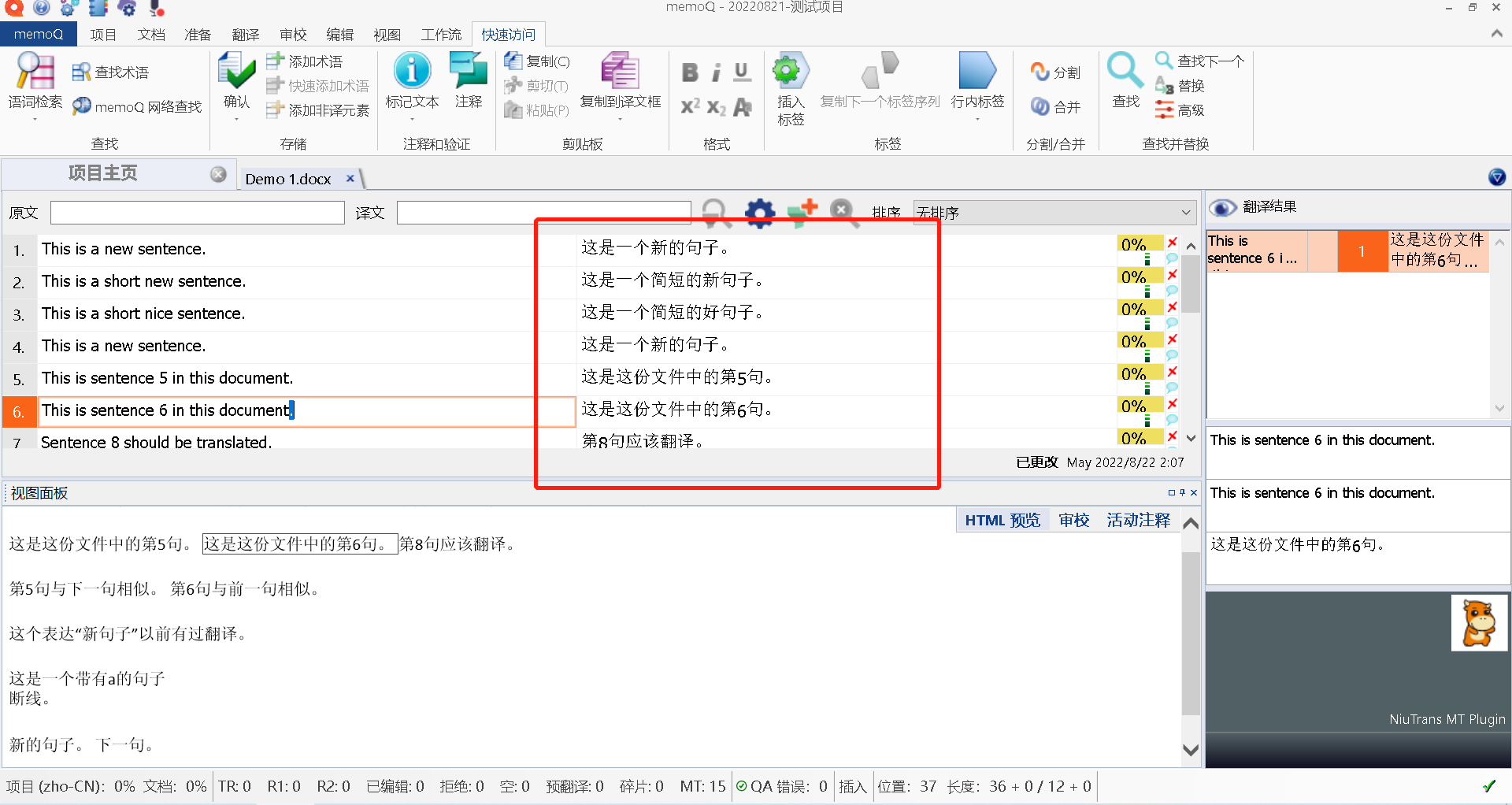Click the clear filter X icon

(x=843, y=211)
